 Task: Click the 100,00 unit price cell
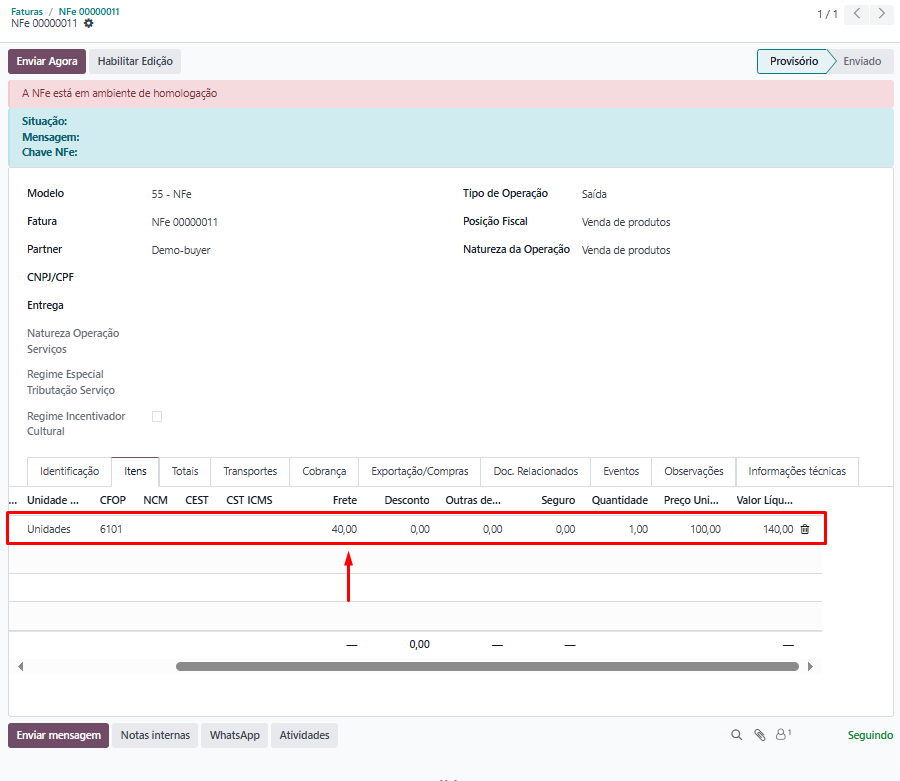(705, 529)
